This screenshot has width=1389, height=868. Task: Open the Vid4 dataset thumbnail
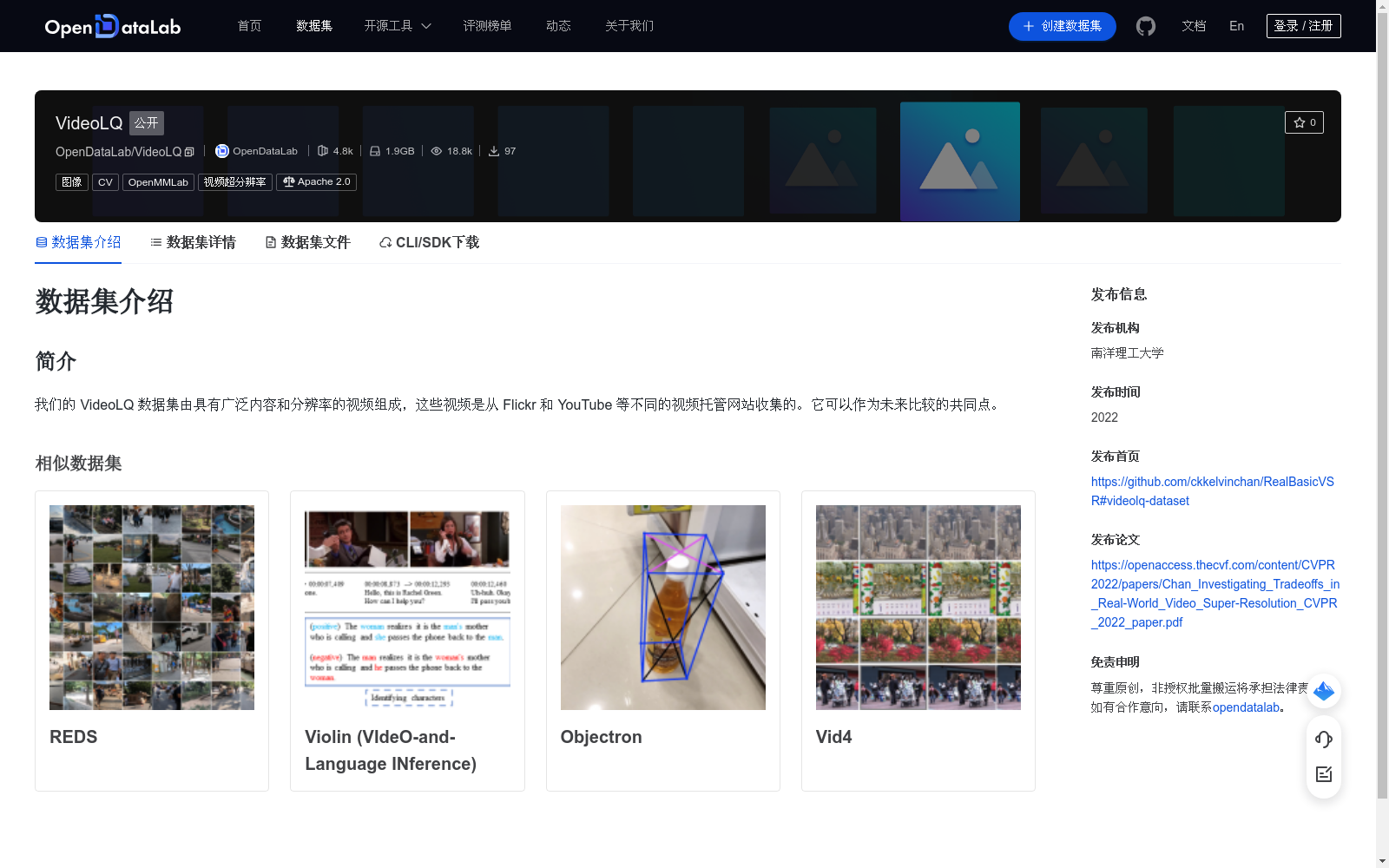click(918, 608)
